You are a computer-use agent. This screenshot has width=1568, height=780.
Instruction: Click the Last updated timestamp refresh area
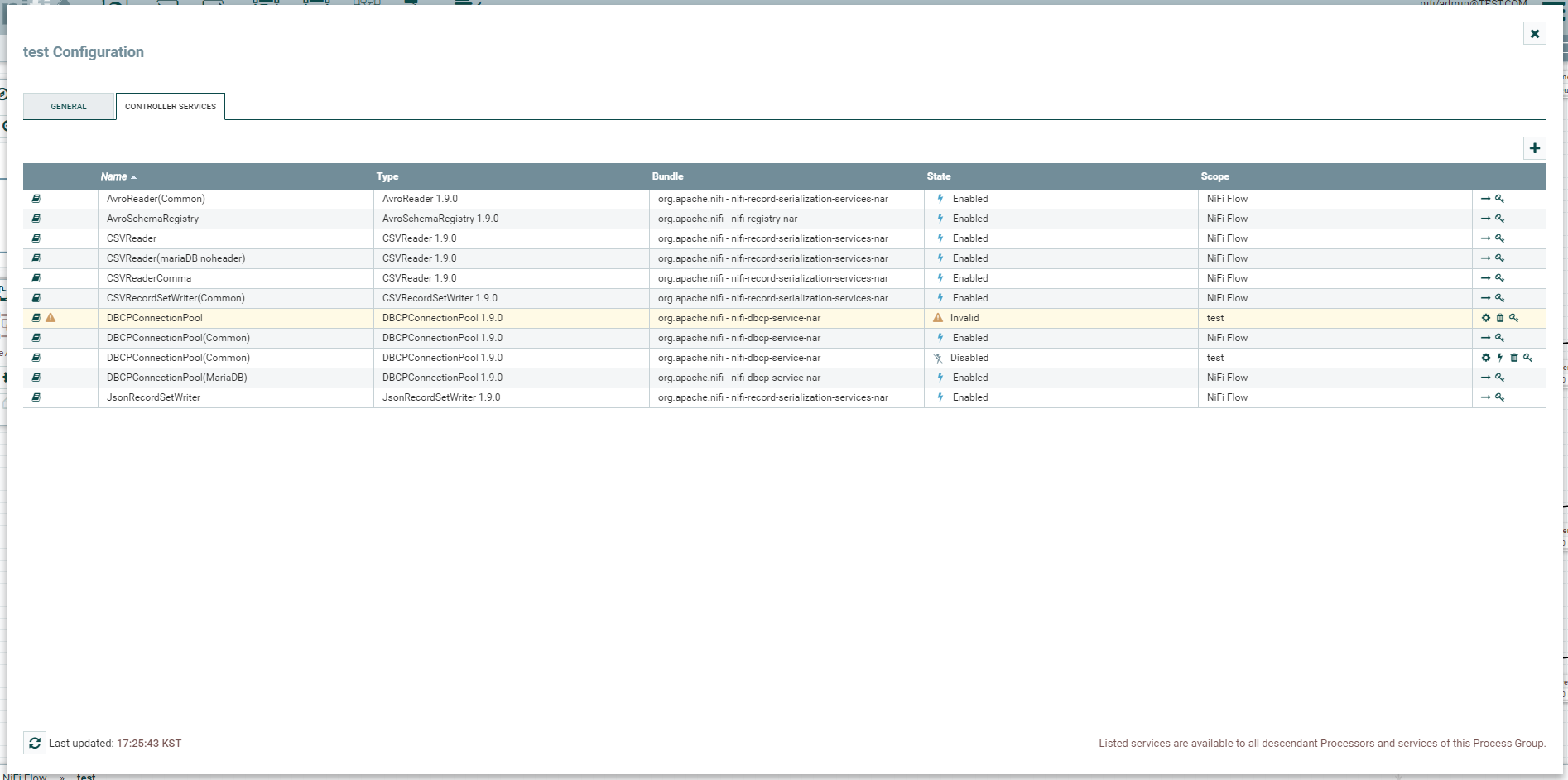(x=116, y=743)
